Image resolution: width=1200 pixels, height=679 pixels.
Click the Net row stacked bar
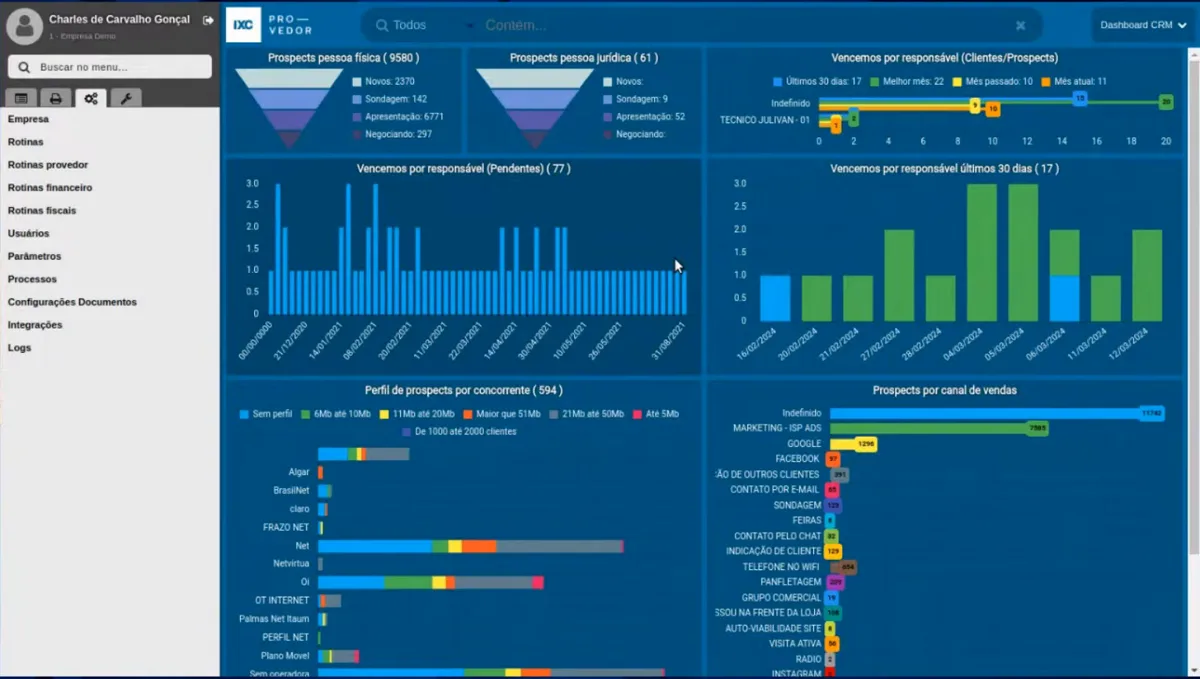(x=471, y=546)
